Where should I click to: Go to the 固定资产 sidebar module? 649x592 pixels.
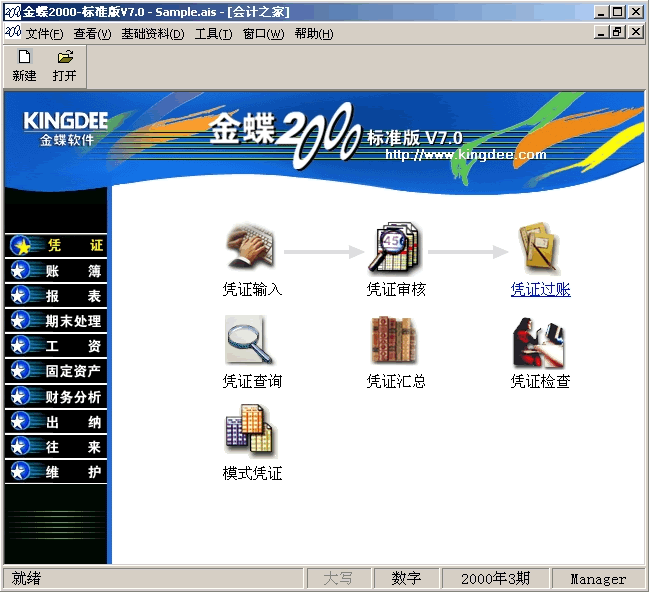pos(56,371)
